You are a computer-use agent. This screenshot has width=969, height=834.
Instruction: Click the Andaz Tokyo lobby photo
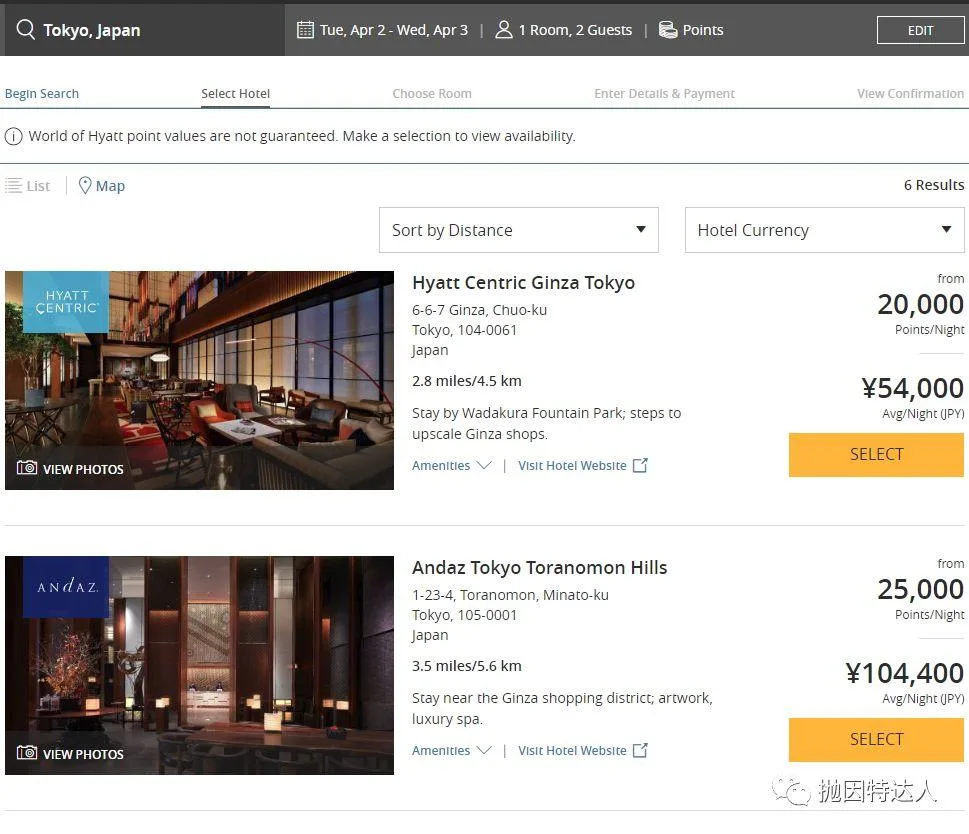[x=199, y=665]
